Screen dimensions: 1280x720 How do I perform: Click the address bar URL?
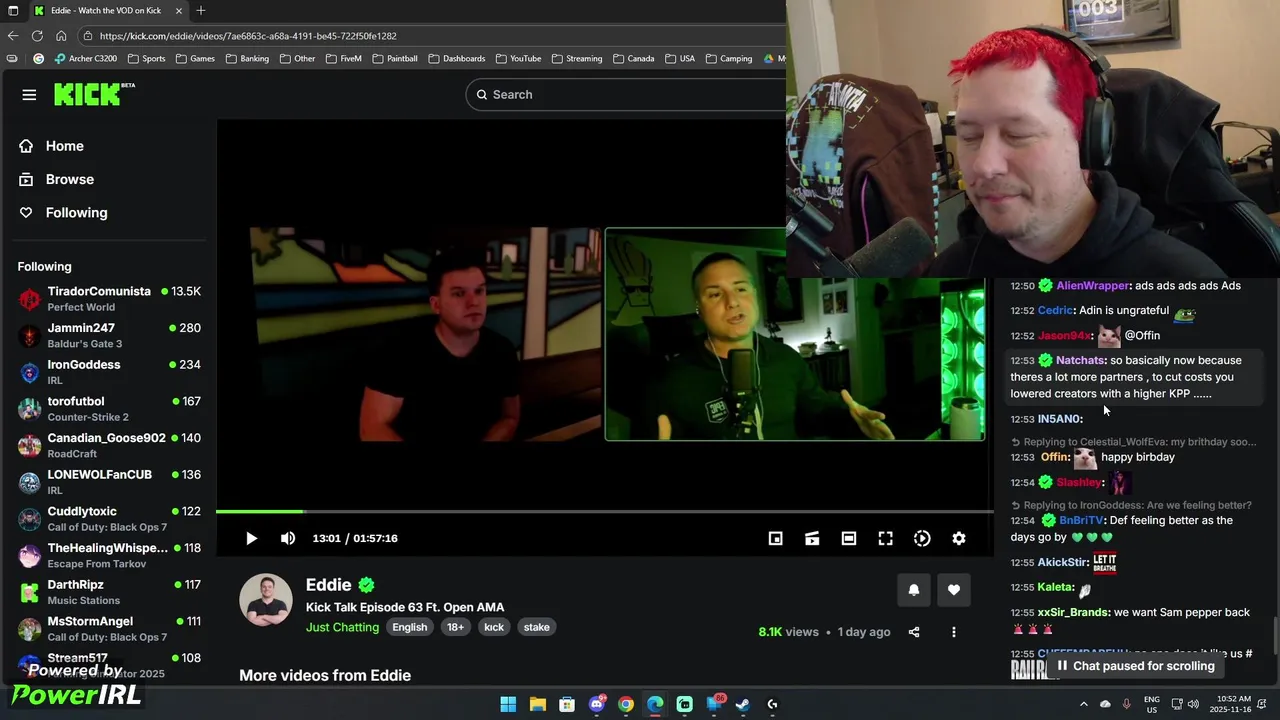pos(248,36)
